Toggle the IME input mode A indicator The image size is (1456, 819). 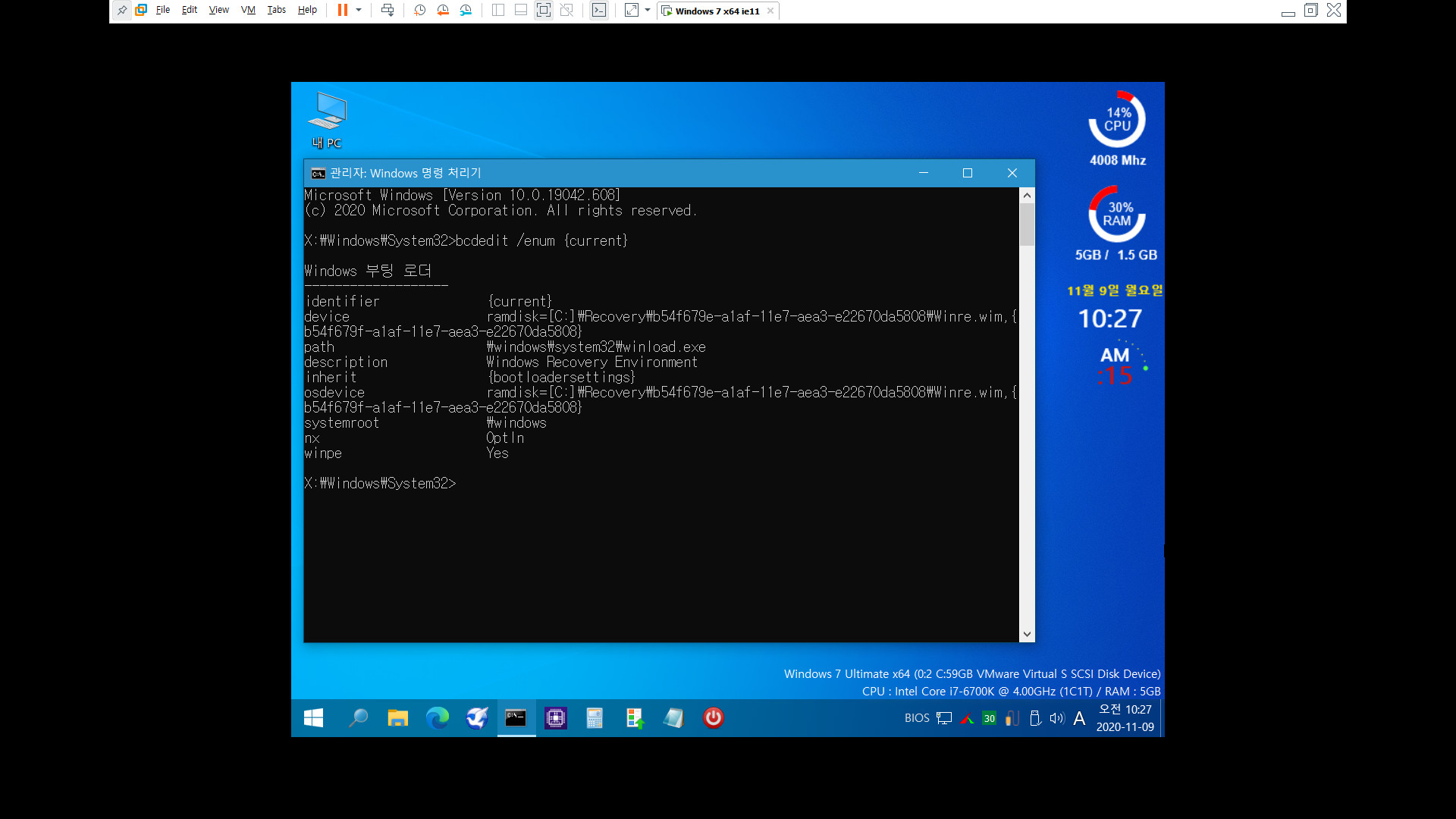(1079, 718)
